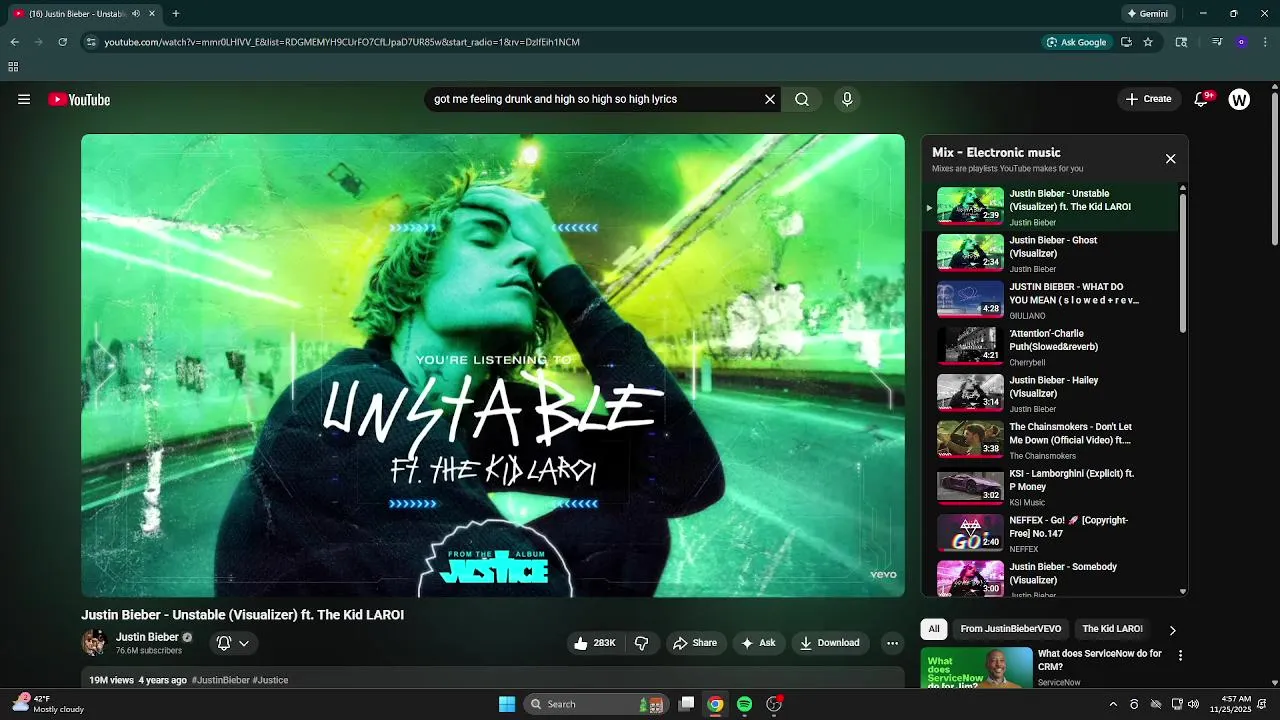Play JUSTIN BIEBER - WHAT DO YOU MEAN

[1050, 300]
